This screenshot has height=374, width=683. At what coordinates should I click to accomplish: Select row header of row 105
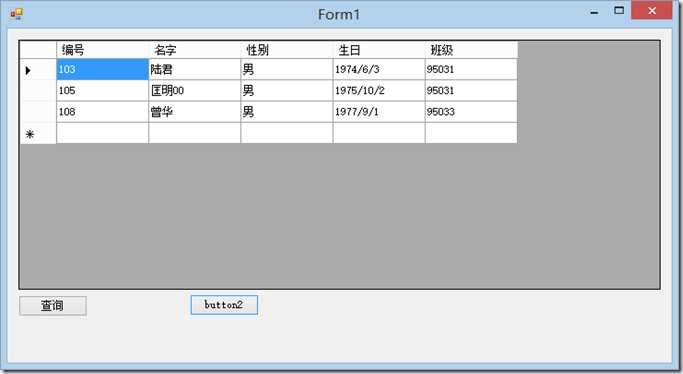(x=38, y=91)
